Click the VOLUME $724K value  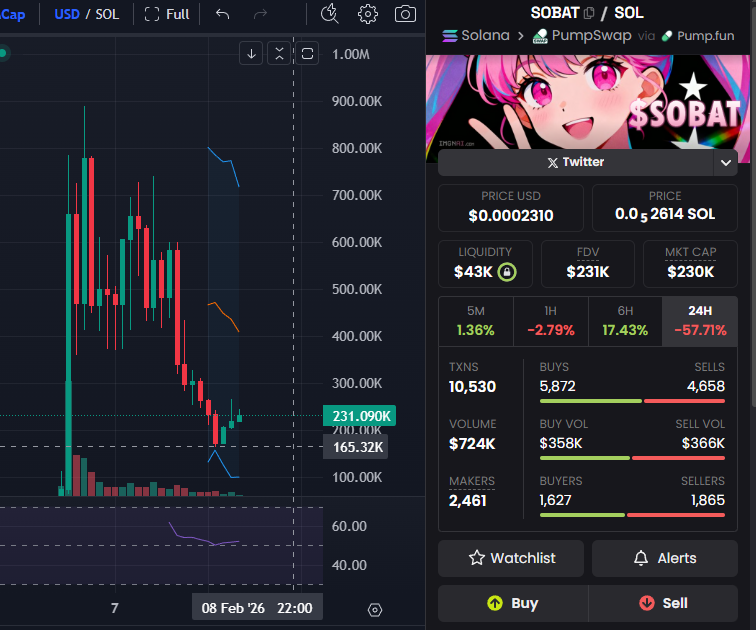(472, 443)
